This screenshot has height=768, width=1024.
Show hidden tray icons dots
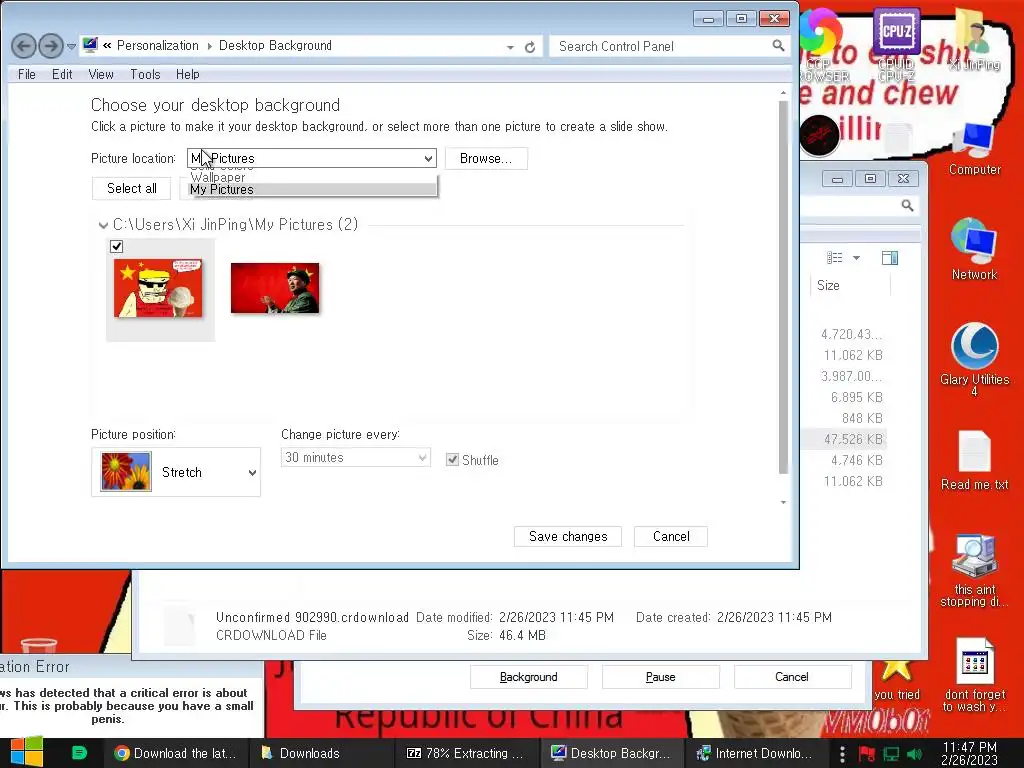point(842,754)
